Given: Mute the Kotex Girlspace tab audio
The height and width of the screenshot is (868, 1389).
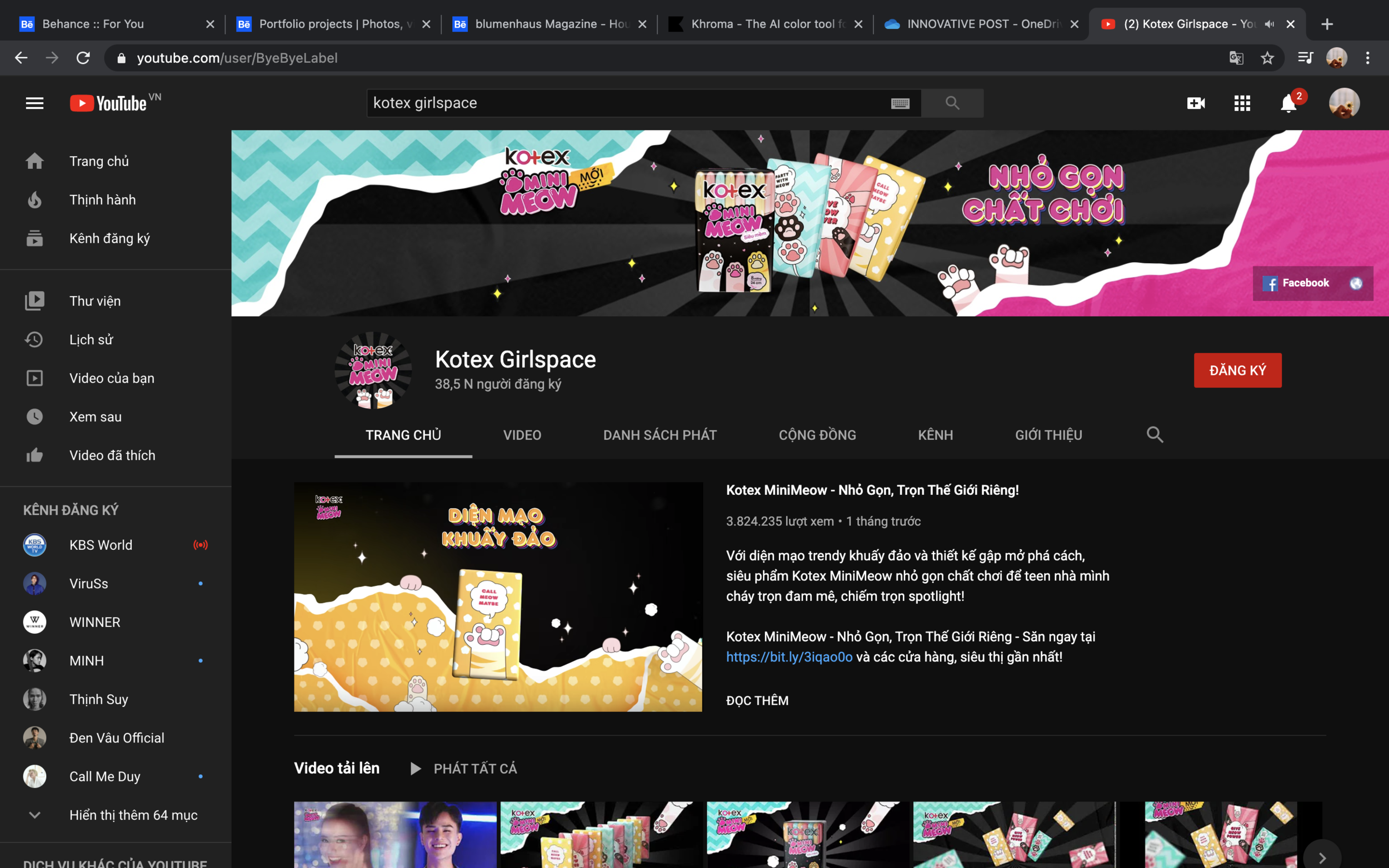Looking at the screenshot, I should [1270, 24].
